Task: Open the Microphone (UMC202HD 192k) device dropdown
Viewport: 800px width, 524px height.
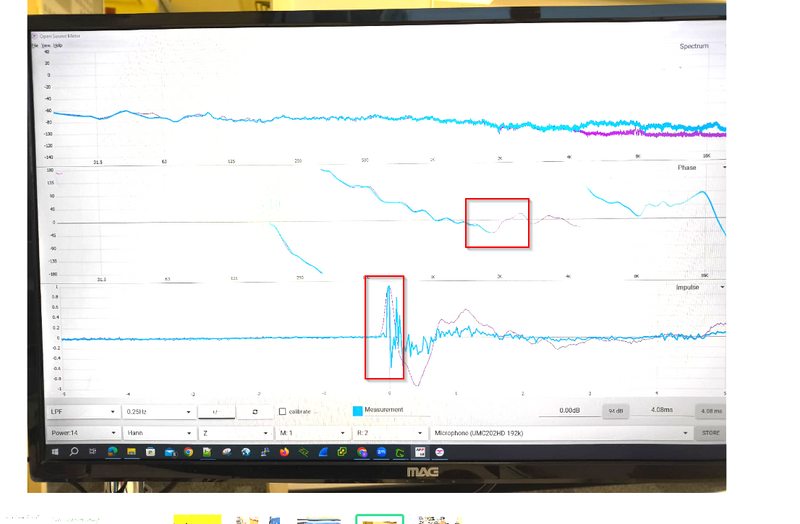Action: pos(560,433)
